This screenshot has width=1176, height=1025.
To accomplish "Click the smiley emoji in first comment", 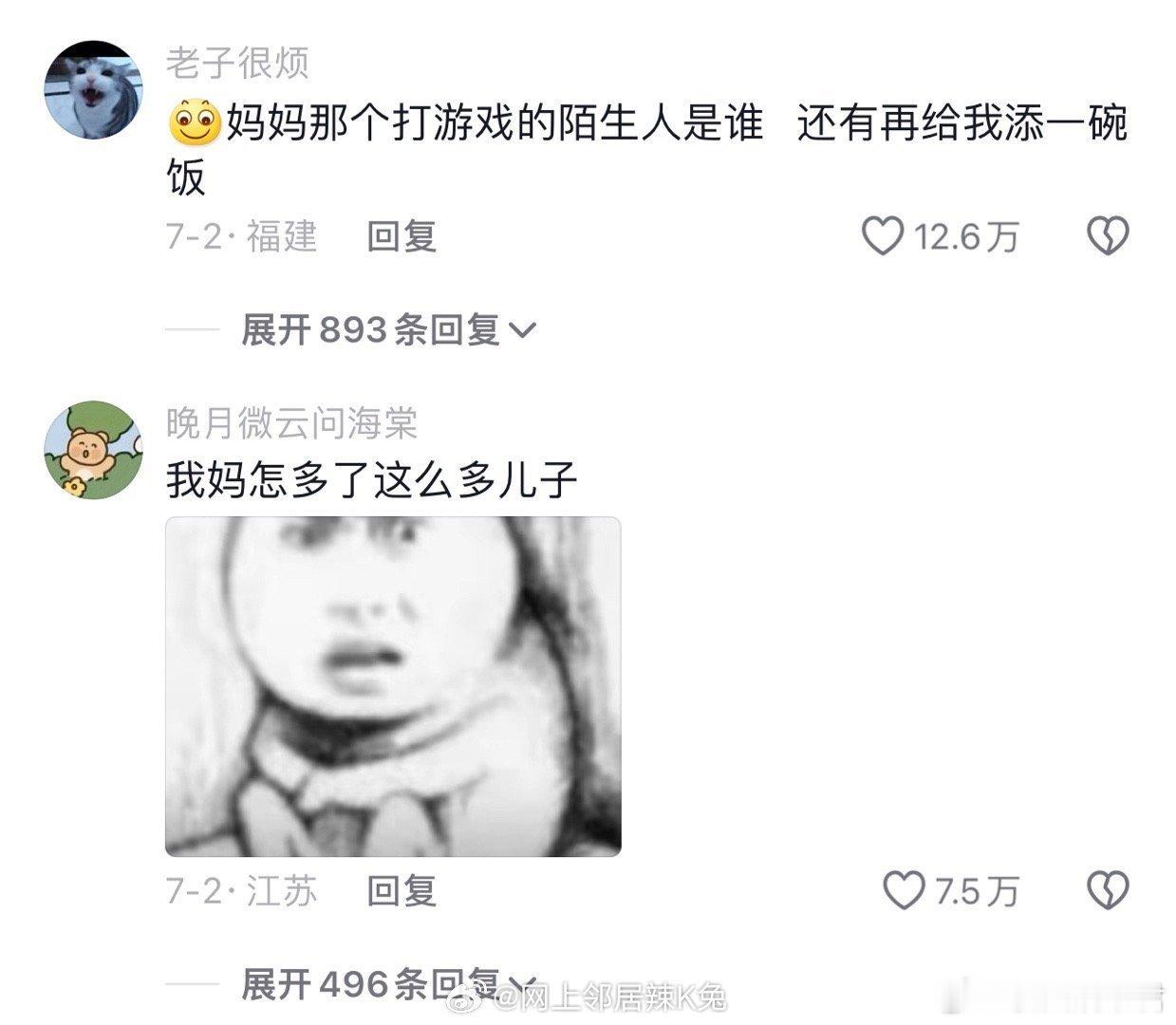I will click(194, 124).
